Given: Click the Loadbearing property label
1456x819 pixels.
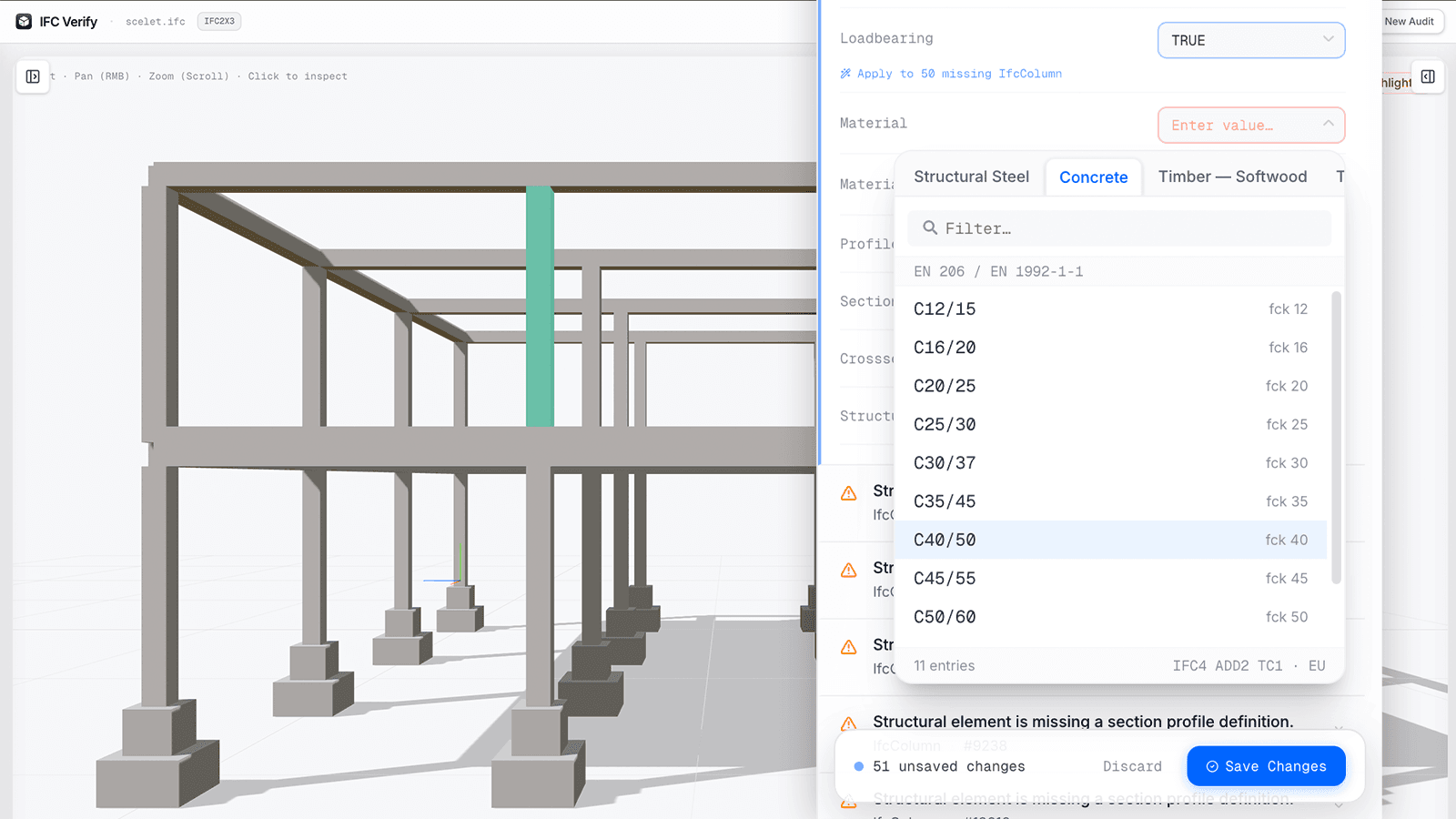Looking at the screenshot, I should pos(886,38).
